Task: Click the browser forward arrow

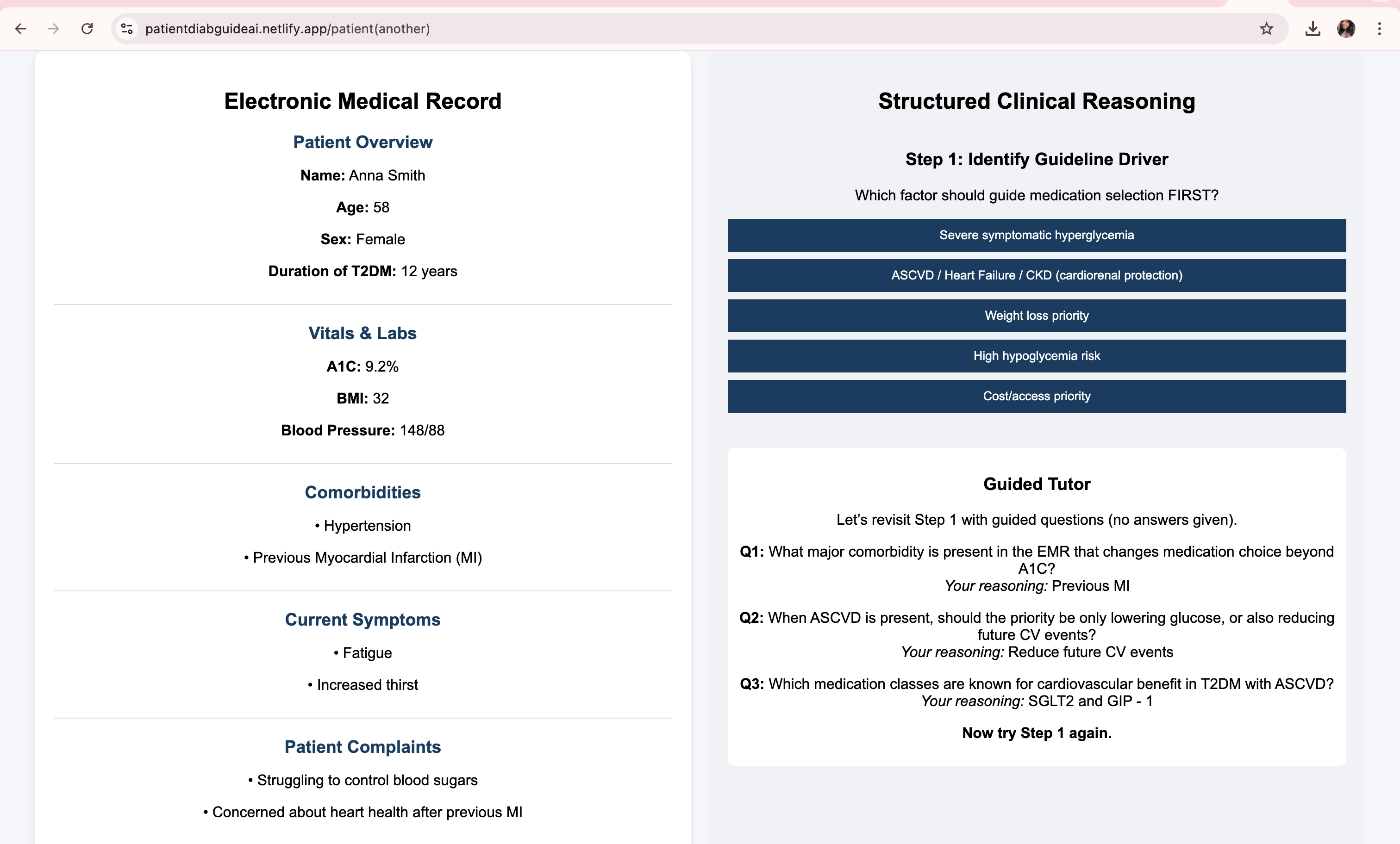Action: pyautogui.click(x=53, y=28)
